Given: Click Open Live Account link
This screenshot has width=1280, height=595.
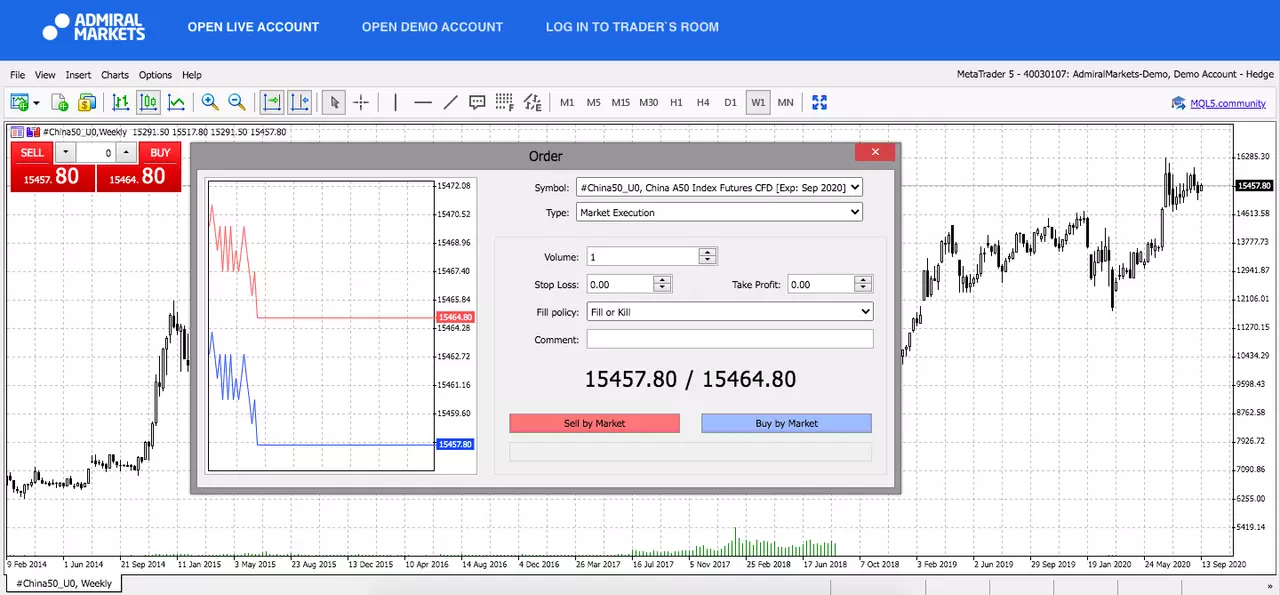Looking at the screenshot, I should 253,27.
